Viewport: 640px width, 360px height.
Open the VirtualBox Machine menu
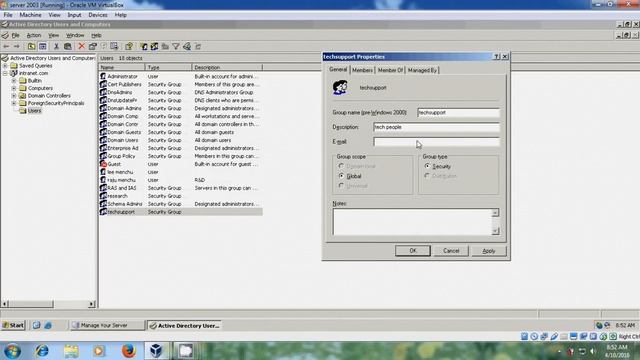[x=31, y=15]
